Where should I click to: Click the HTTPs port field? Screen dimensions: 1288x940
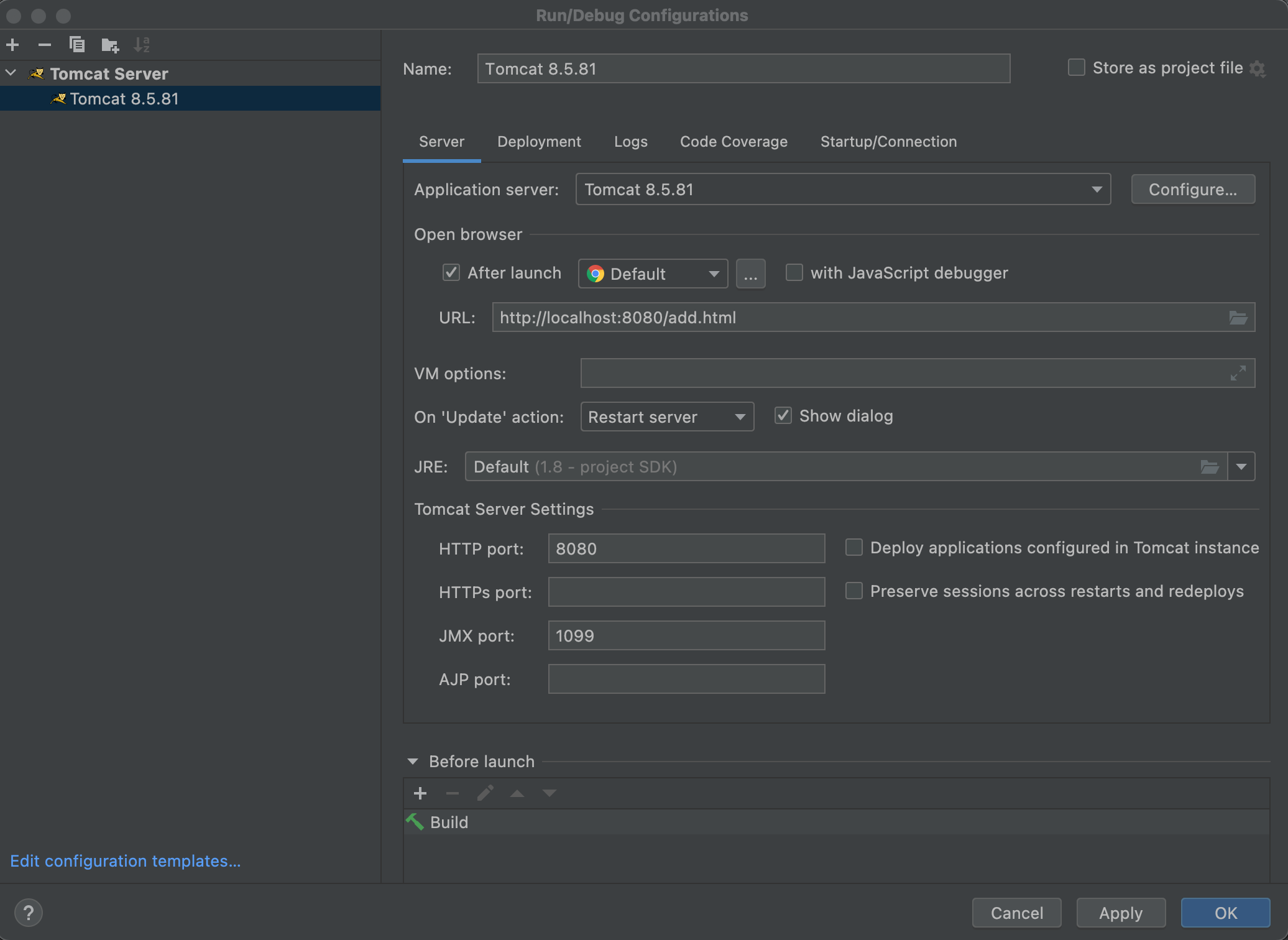pos(686,592)
